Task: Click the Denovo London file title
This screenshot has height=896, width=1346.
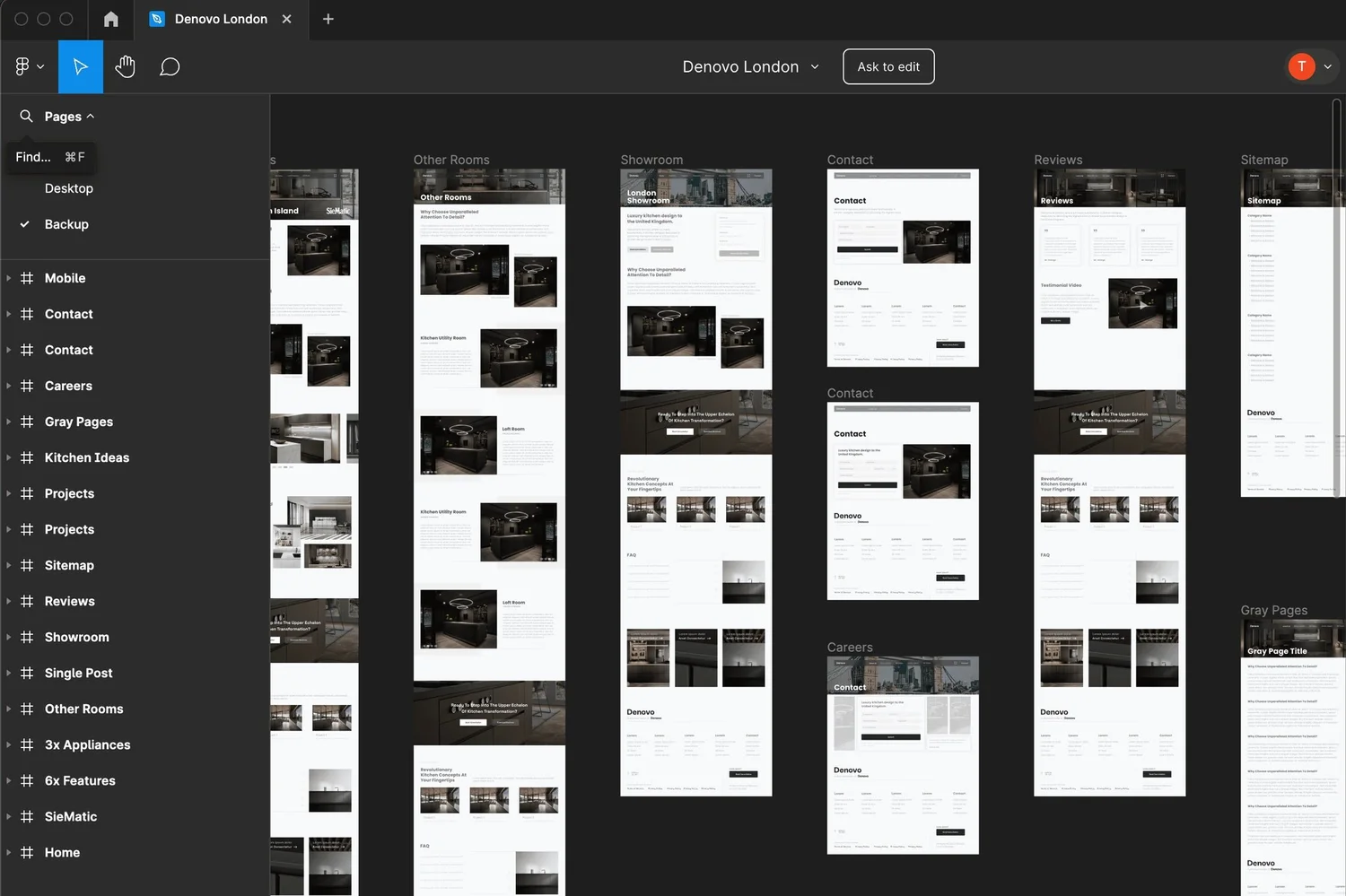Action: (x=740, y=66)
